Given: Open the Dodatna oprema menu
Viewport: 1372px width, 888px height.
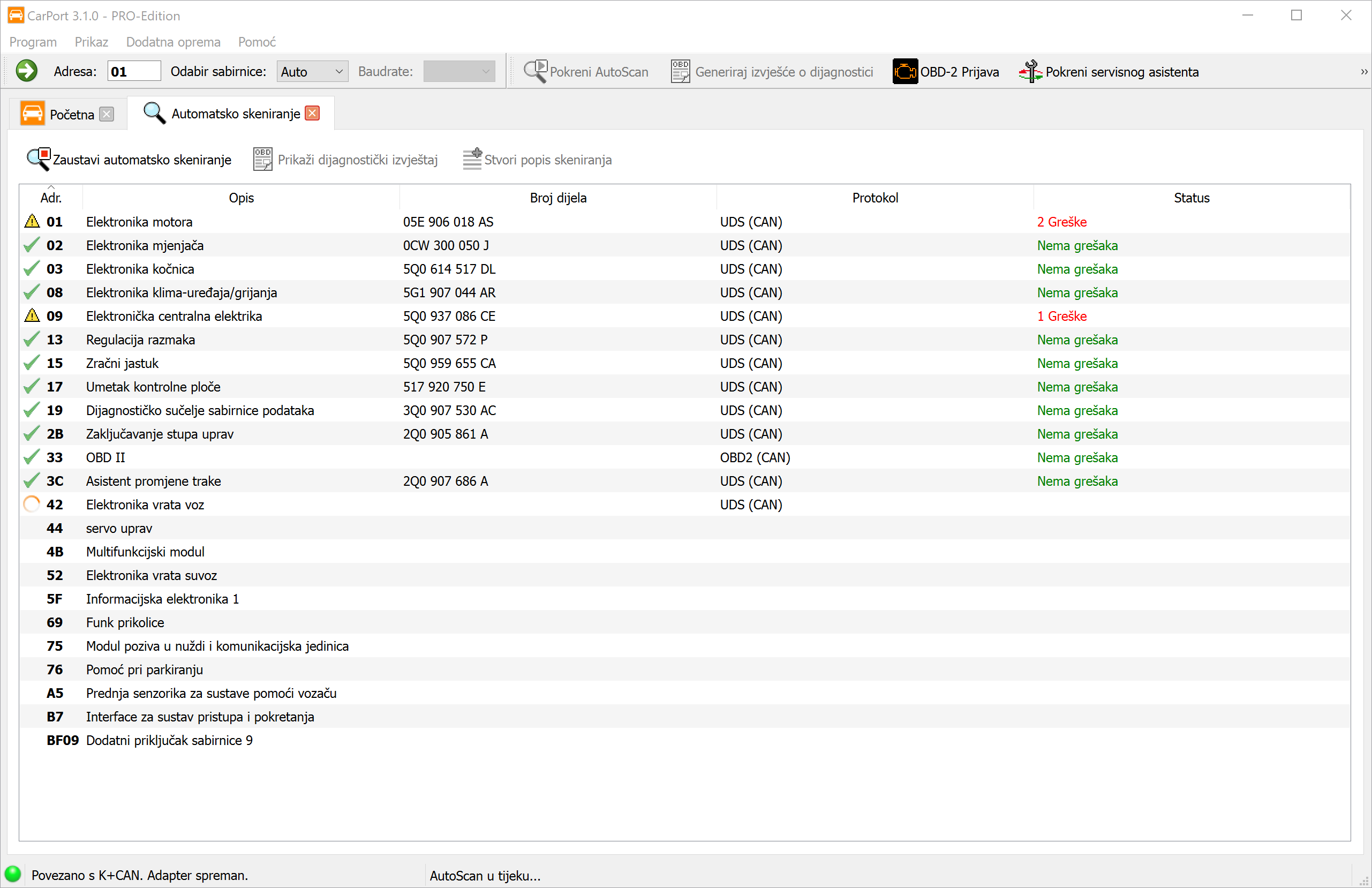Looking at the screenshot, I should click(x=173, y=42).
